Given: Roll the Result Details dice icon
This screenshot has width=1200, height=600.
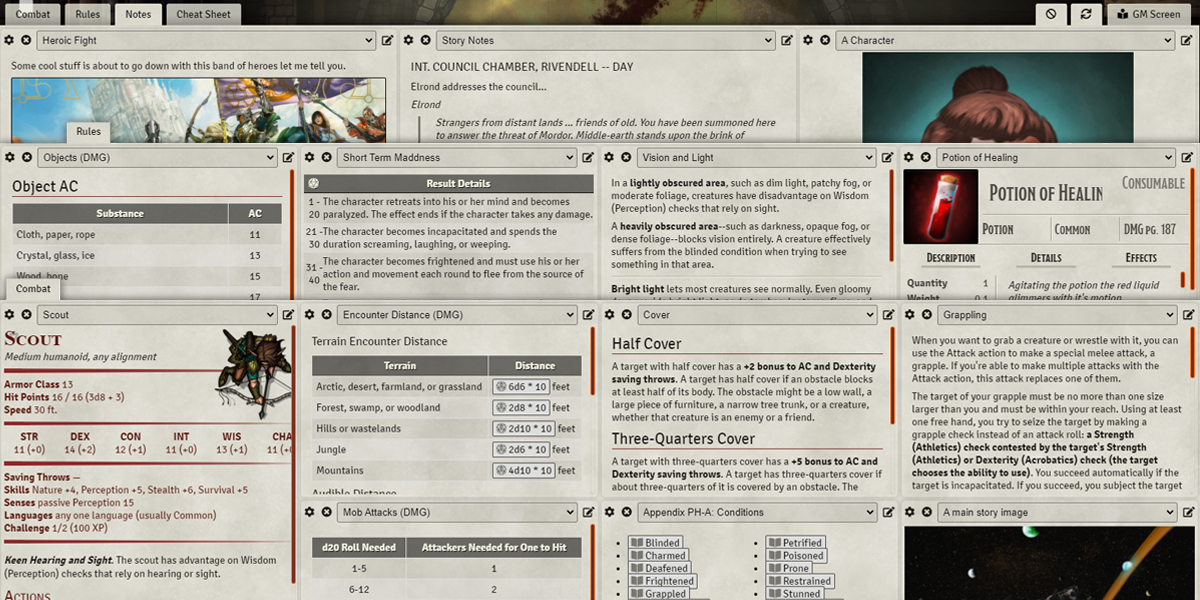Looking at the screenshot, I should (314, 184).
